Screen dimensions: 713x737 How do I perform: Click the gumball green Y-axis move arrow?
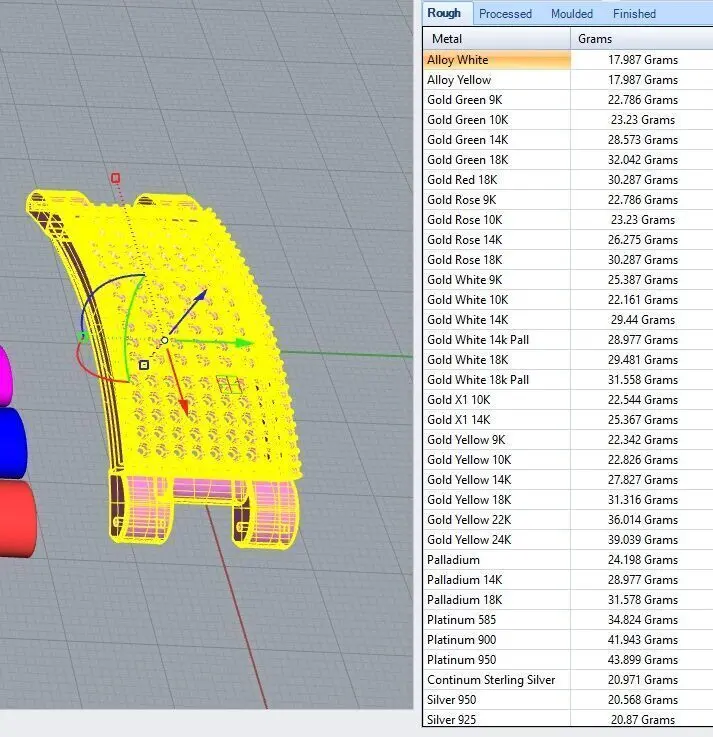[x=243, y=343]
